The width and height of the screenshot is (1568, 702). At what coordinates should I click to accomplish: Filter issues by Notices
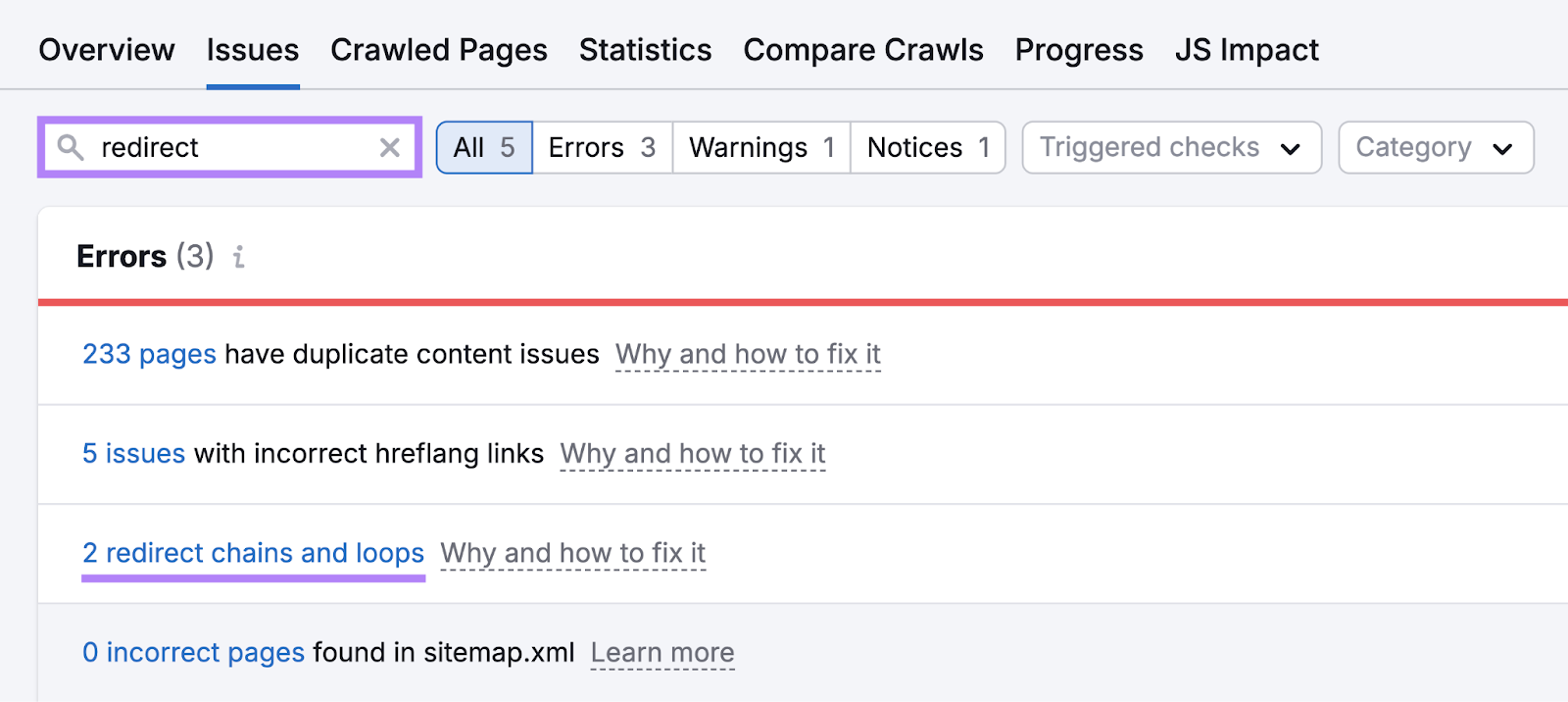point(926,147)
